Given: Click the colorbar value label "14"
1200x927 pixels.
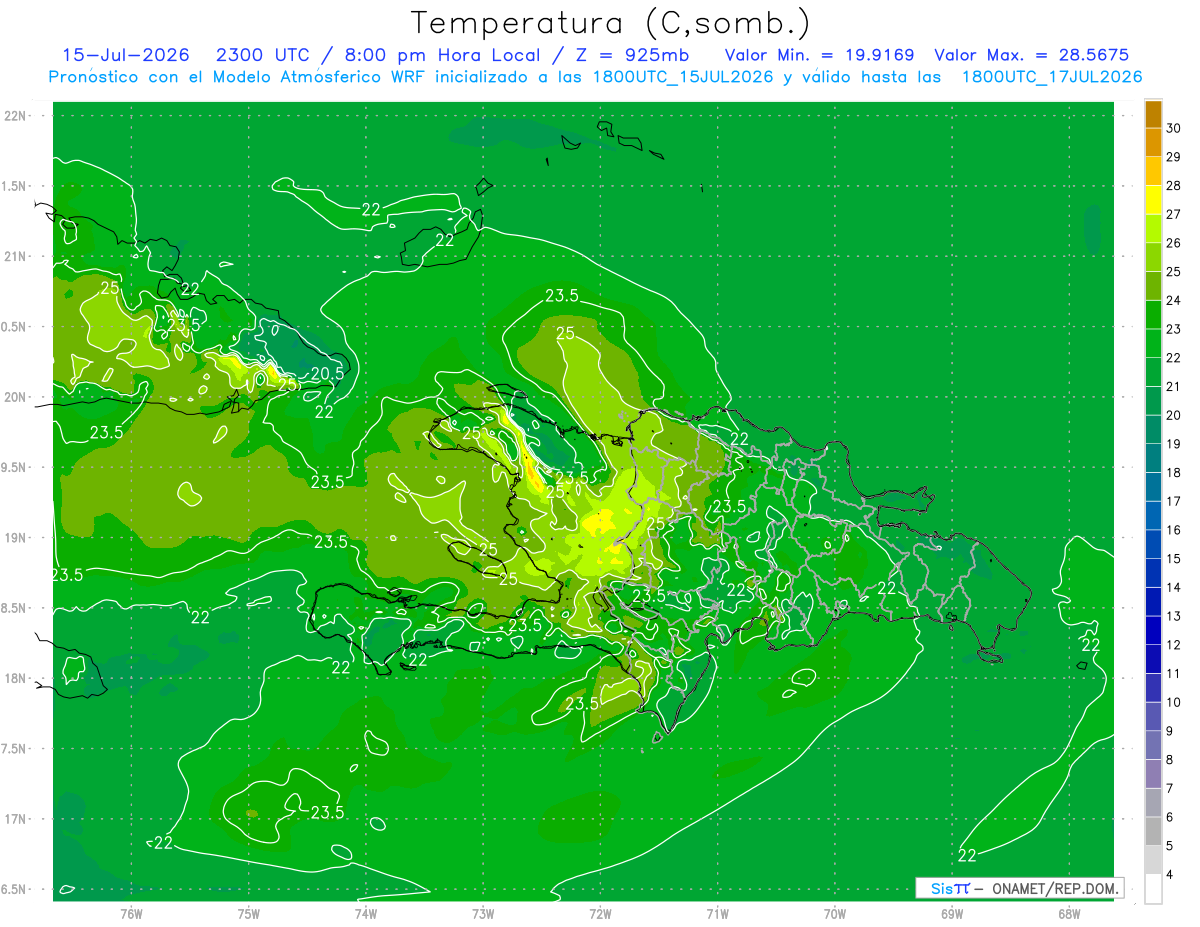Looking at the screenshot, I should [x=1173, y=588].
